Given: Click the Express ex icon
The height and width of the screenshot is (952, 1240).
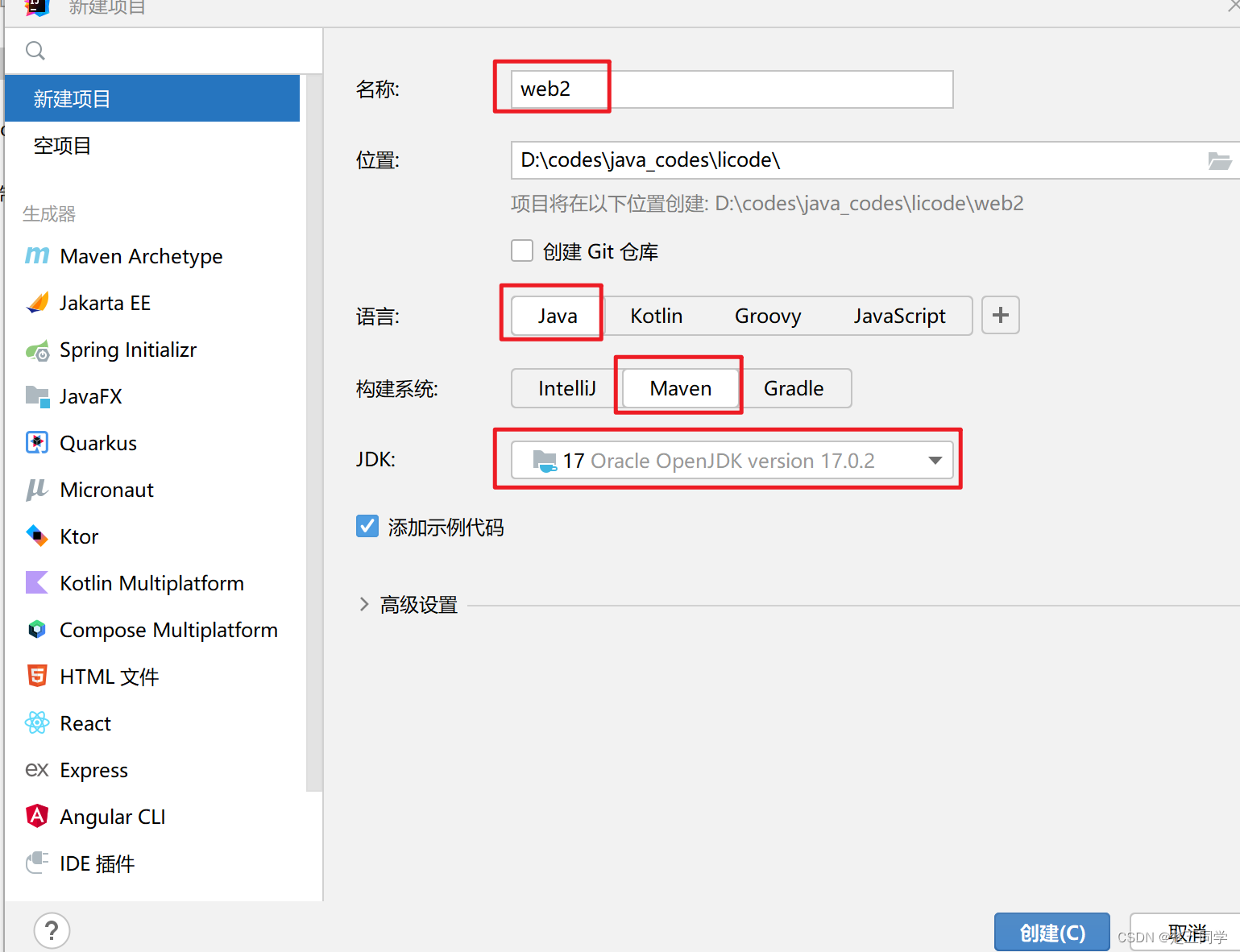Looking at the screenshot, I should (37, 770).
